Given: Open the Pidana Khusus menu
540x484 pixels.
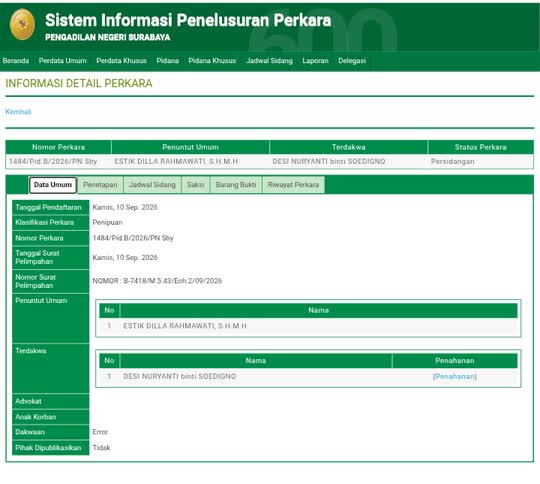Looking at the screenshot, I should pyautogui.click(x=212, y=61).
